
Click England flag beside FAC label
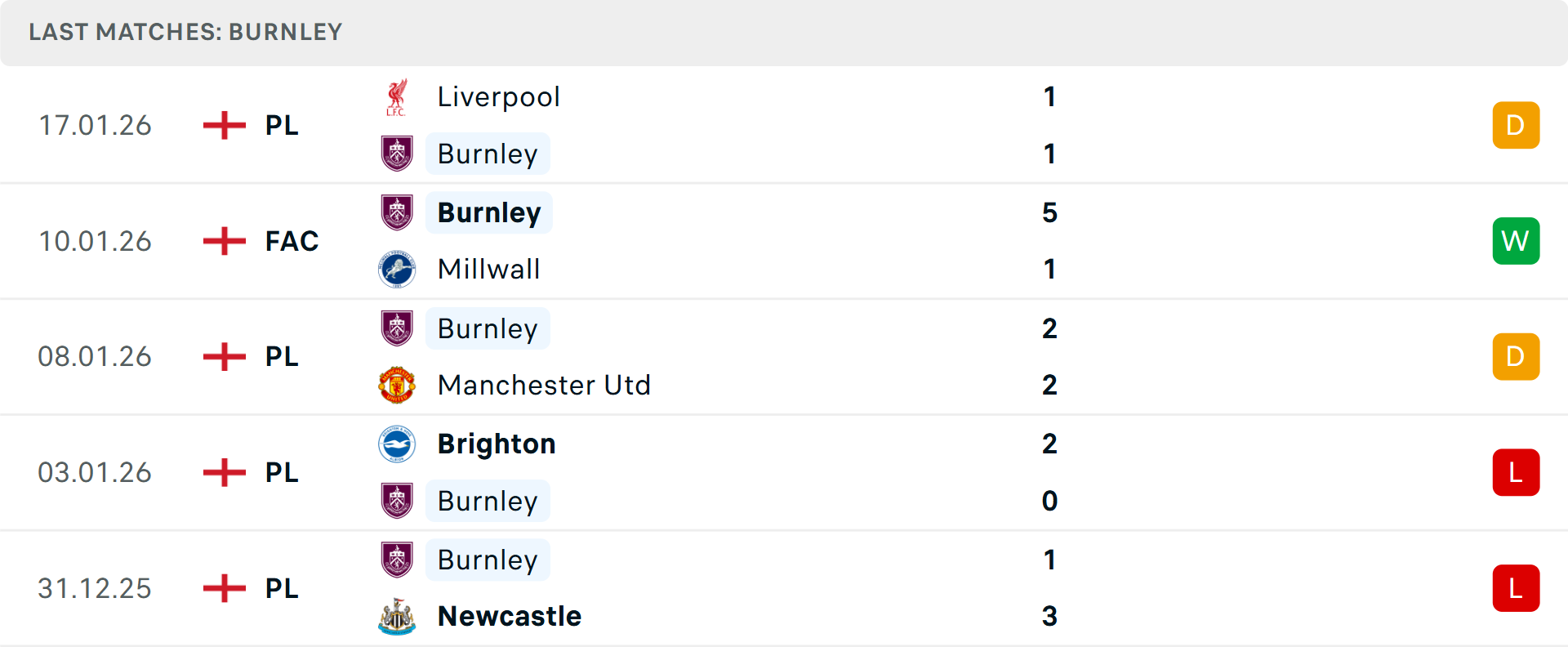click(225, 241)
